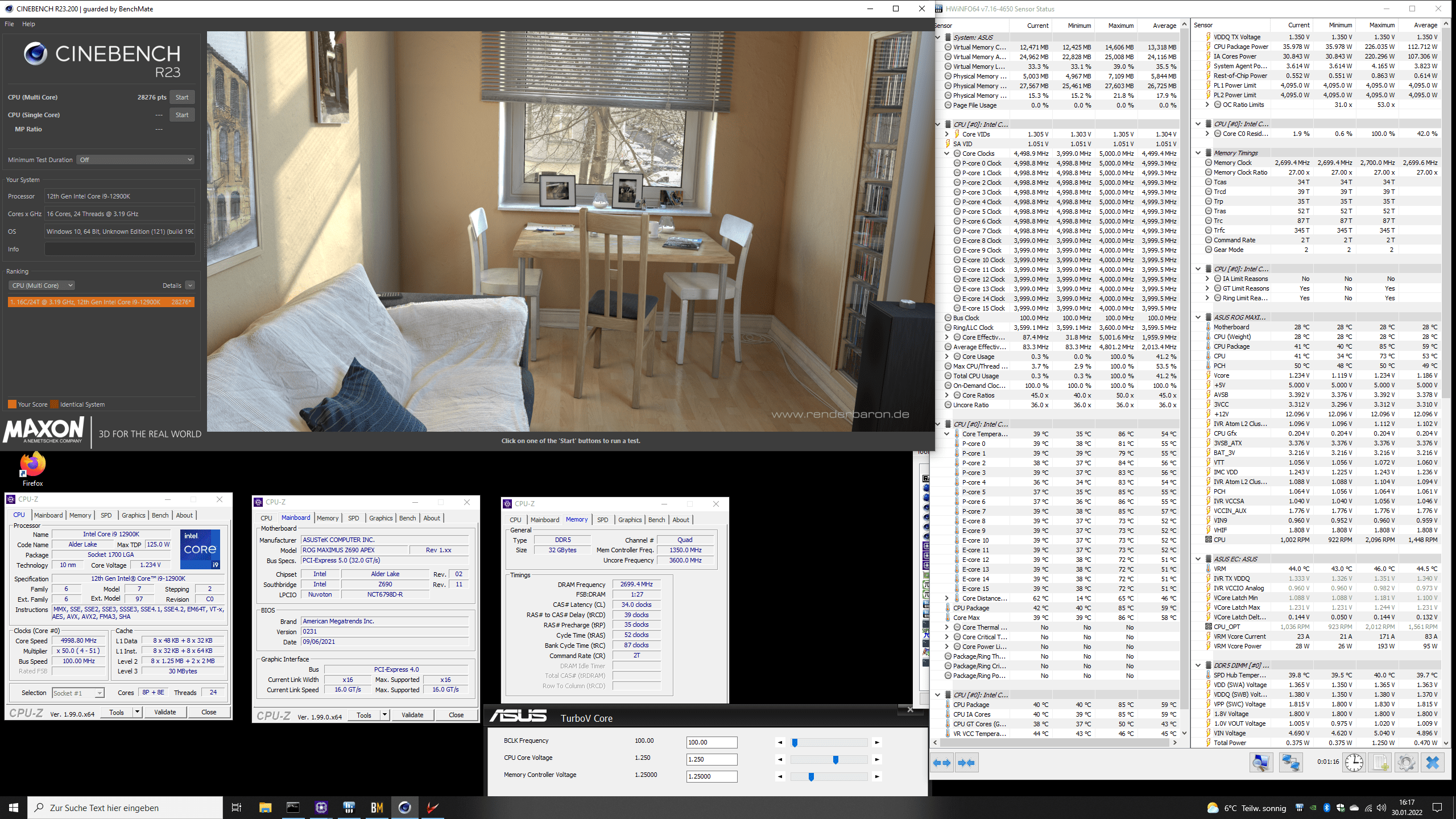1456x819 pixels.
Task: Adjust Memory Controller Voltage slider
Action: click(x=829, y=776)
